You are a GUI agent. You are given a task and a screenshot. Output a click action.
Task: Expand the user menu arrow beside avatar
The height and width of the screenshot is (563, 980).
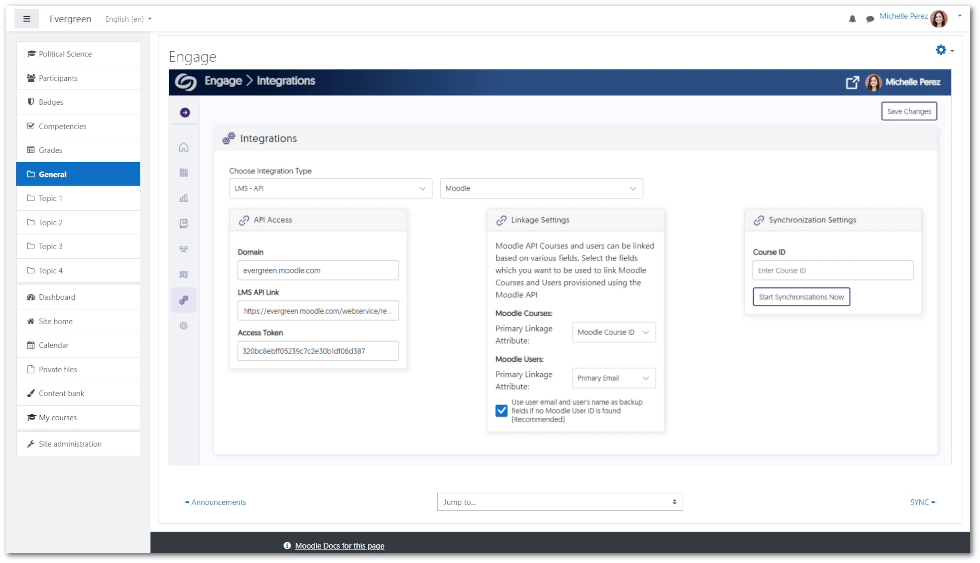(x=959, y=16)
